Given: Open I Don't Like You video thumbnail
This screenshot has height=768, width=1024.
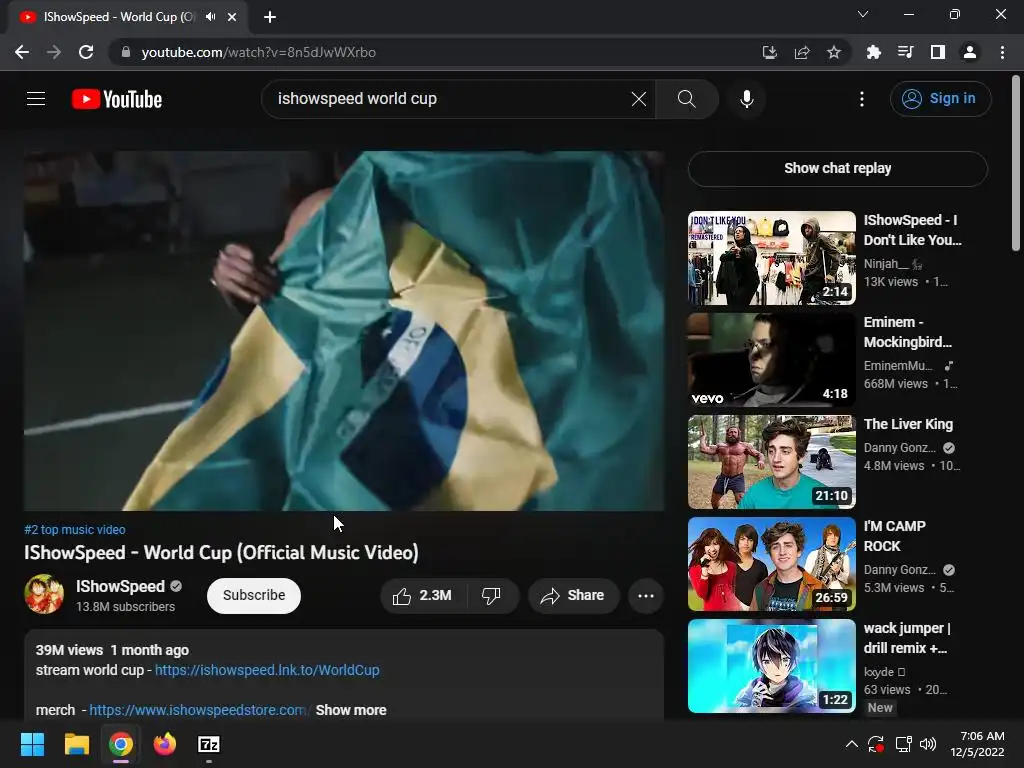Looking at the screenshot, I should point(772,258).
